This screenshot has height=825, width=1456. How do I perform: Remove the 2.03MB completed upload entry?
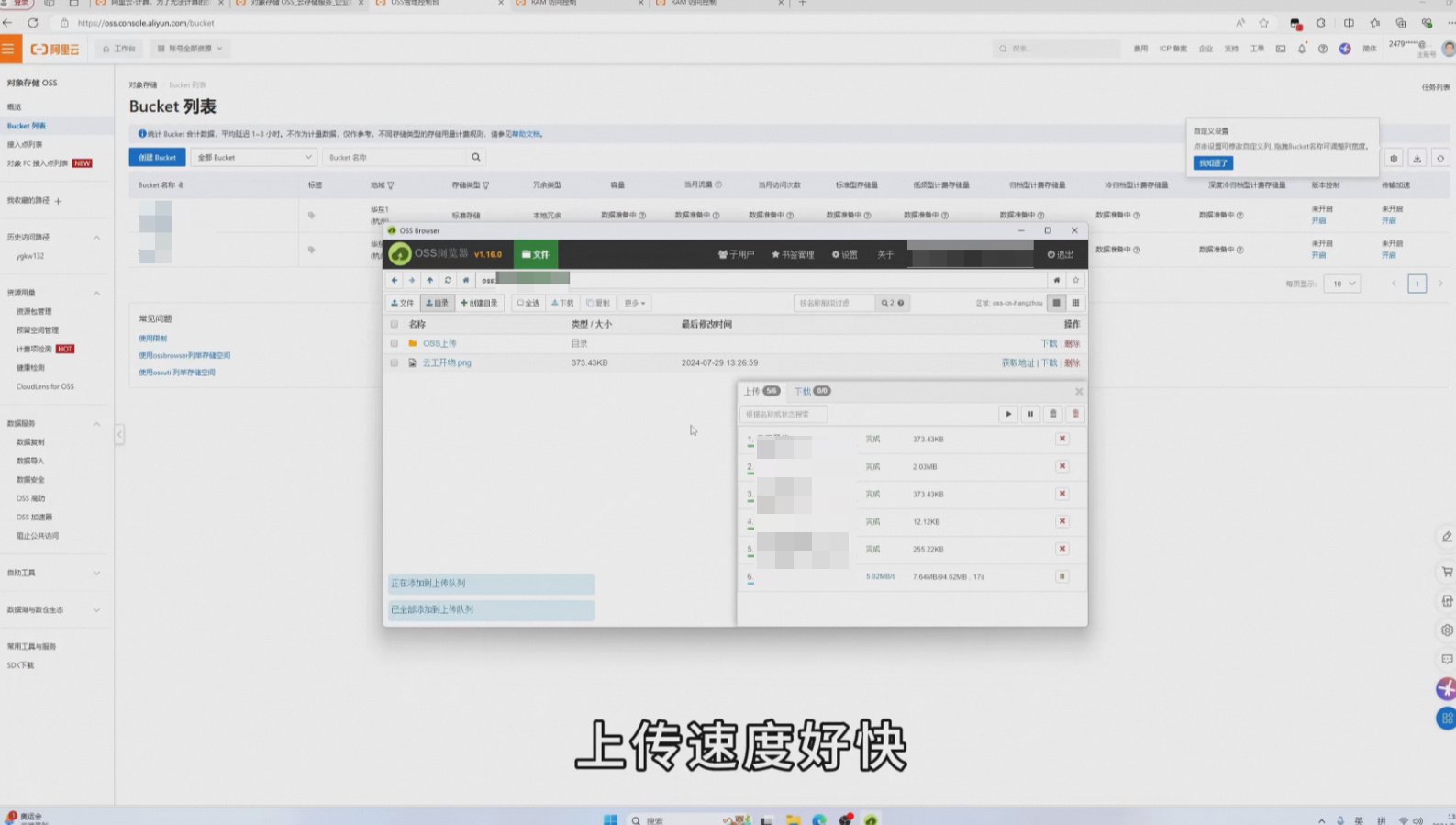(x=1062, y=466)
